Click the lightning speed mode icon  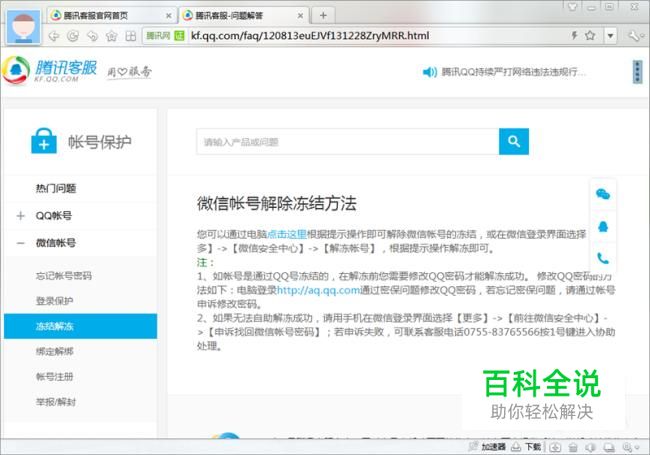click(x=575, y=35)
